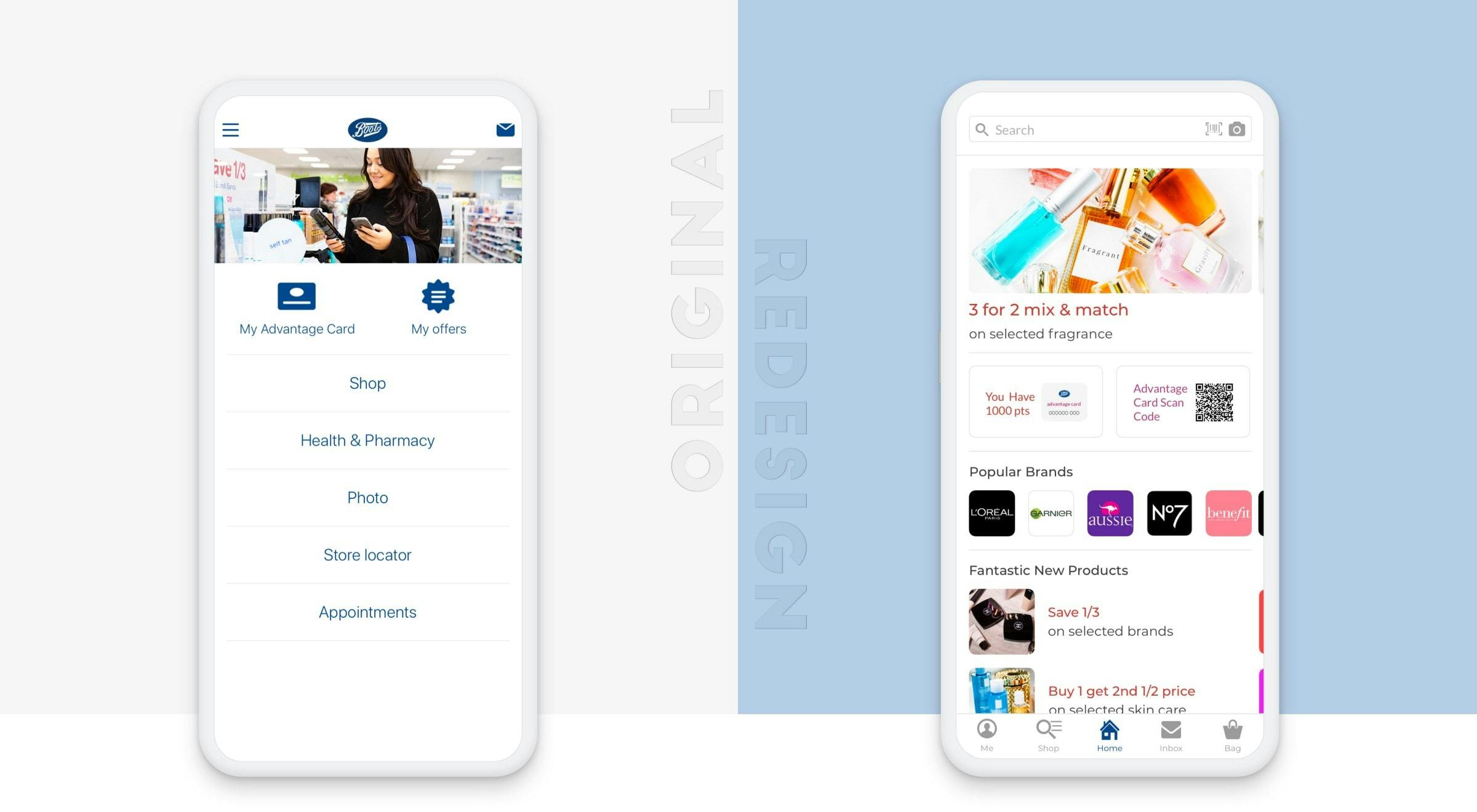Image resolution: width=1477 pixels, height=812 pixels.
Task: Tap Store locator menu link
Action: click(367, 555)
